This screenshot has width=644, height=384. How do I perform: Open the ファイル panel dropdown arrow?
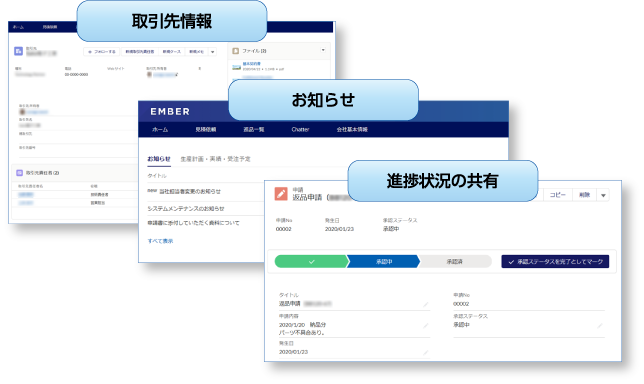[323, 50]
